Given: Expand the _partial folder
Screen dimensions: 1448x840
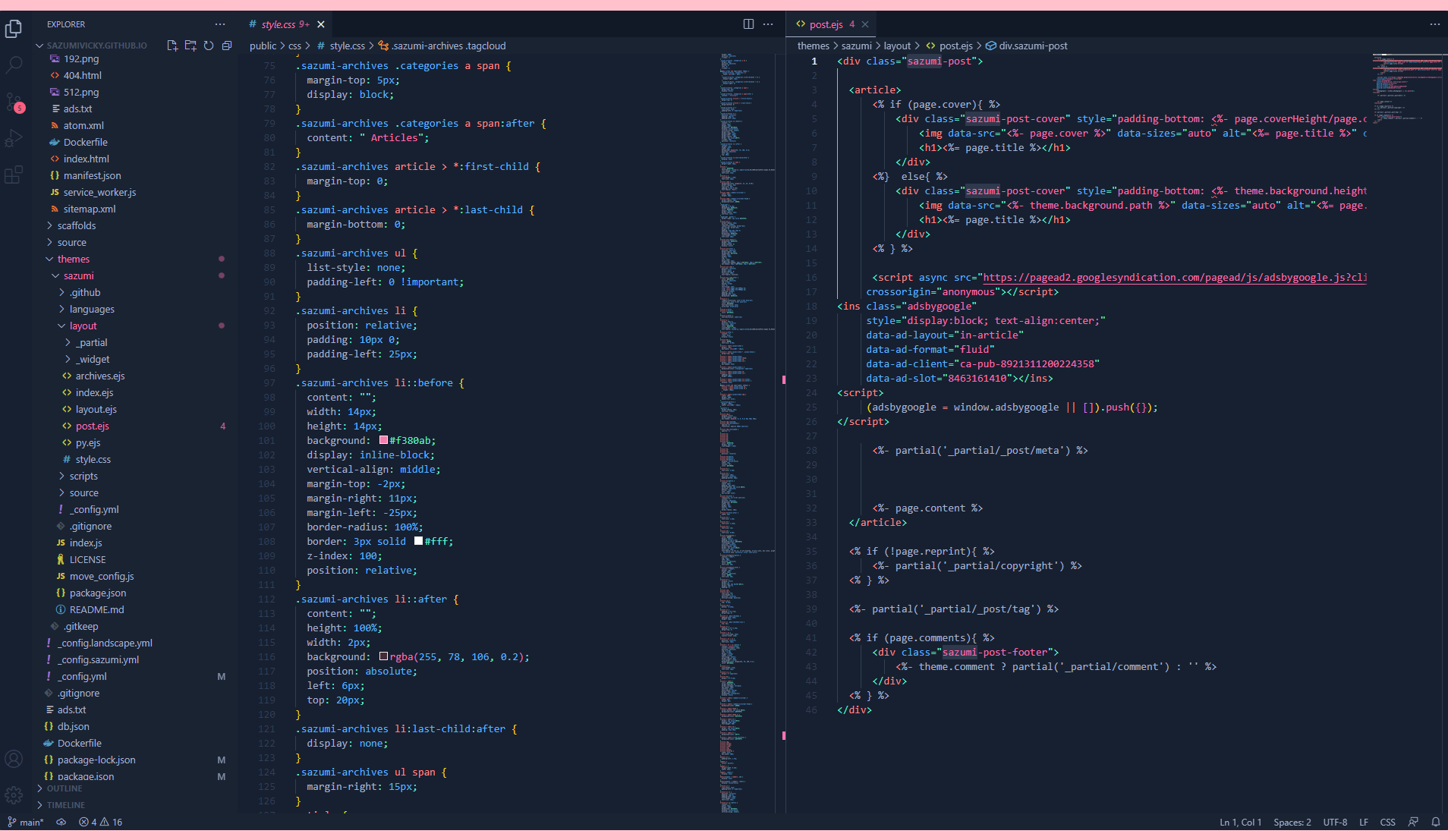Looking at the screenshot, I should tap(91, 342).
